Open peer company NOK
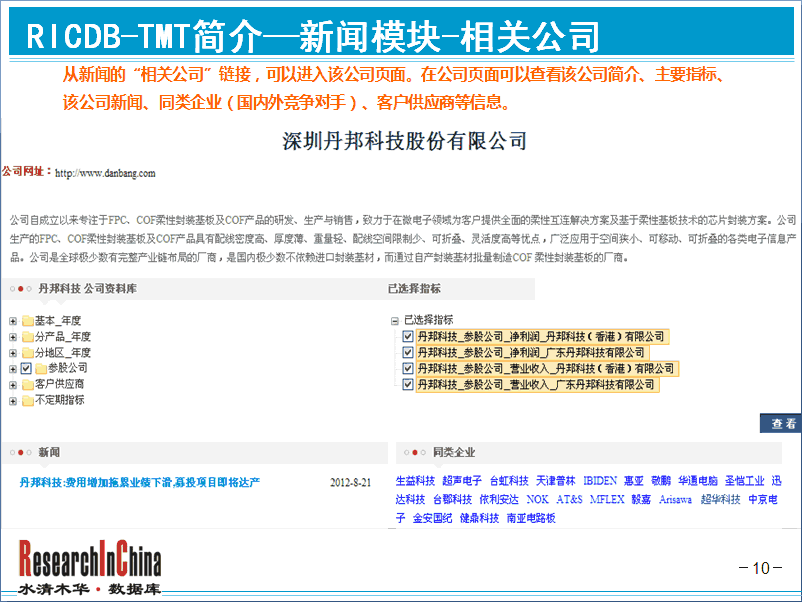802x602 pixels. coord(538,499)
